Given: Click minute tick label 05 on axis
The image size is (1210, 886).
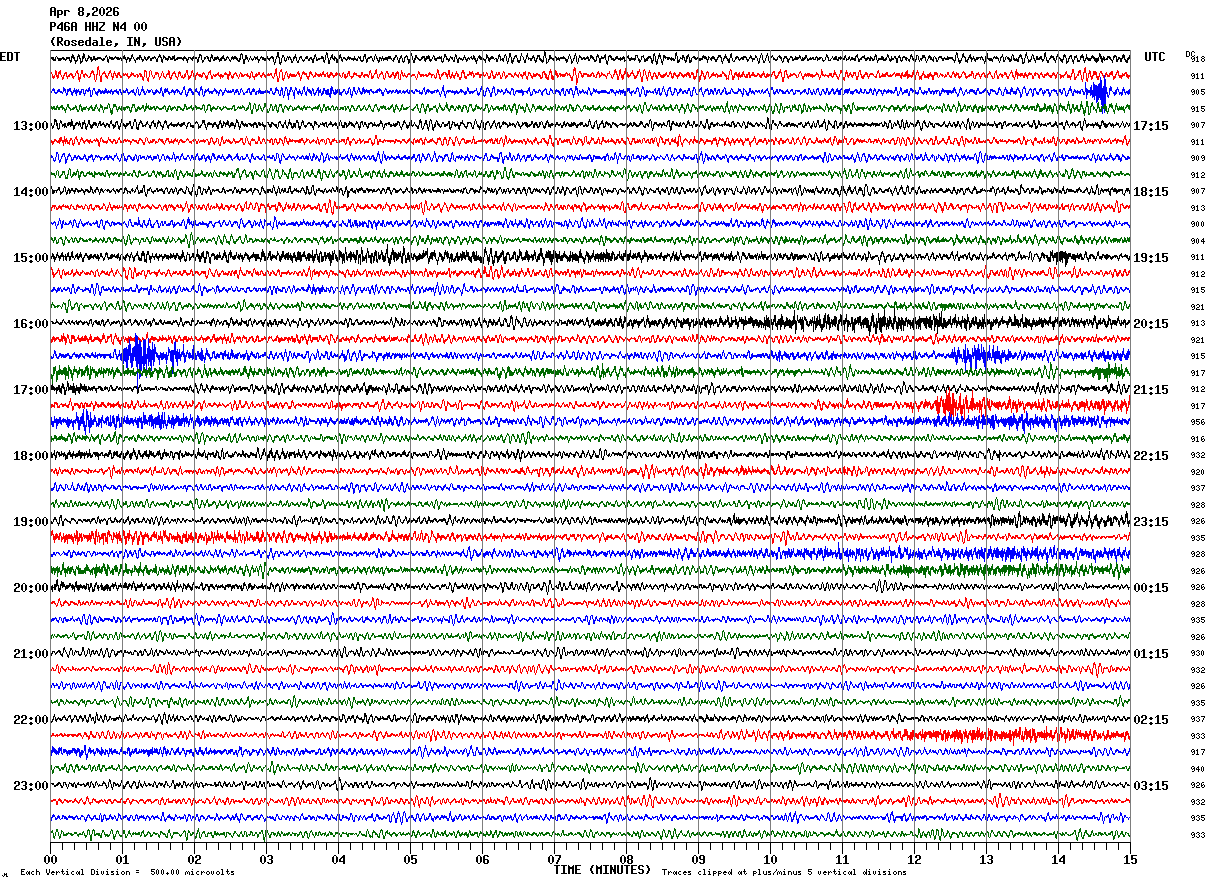Looking at the screenshot, I should click(410, 859).
